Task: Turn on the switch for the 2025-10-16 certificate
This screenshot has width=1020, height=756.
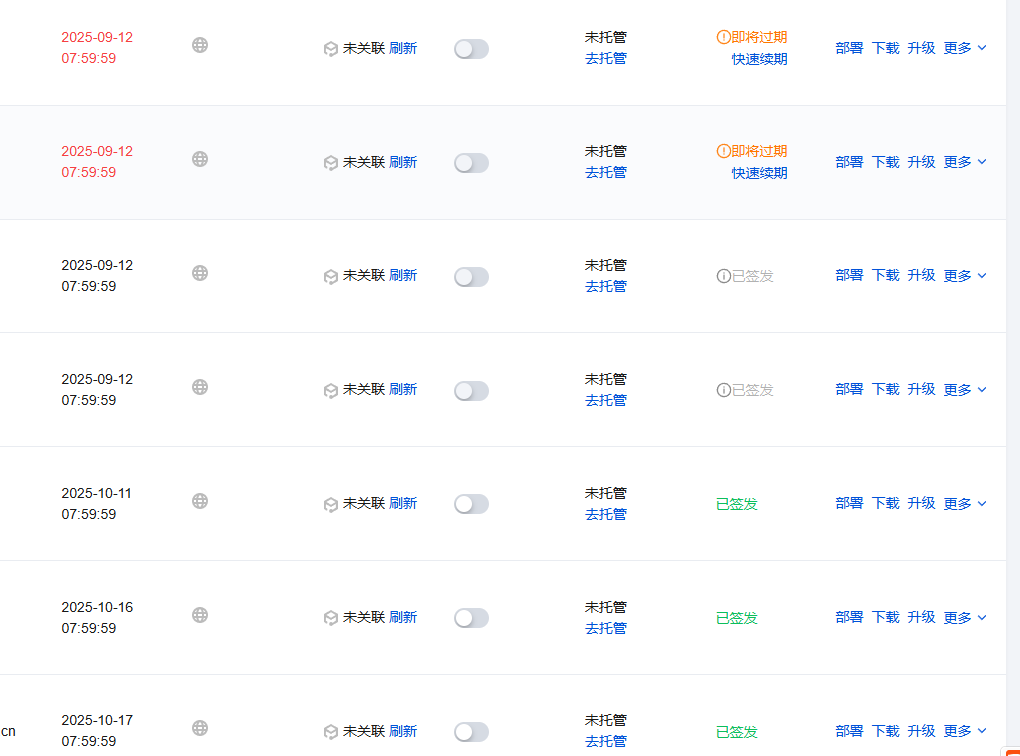Action: (x=471, y=618)
